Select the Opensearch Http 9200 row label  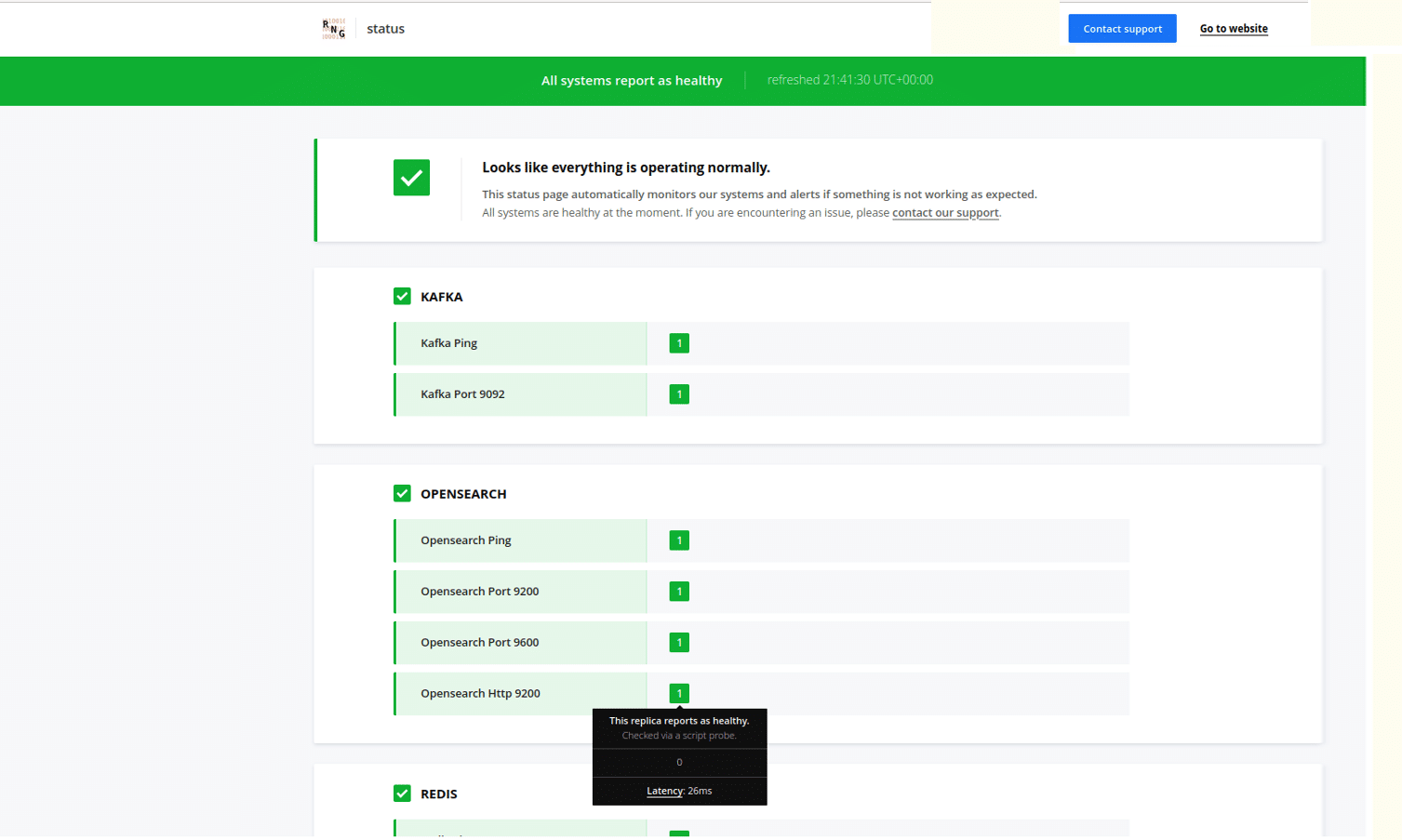[x=480, y=694]
